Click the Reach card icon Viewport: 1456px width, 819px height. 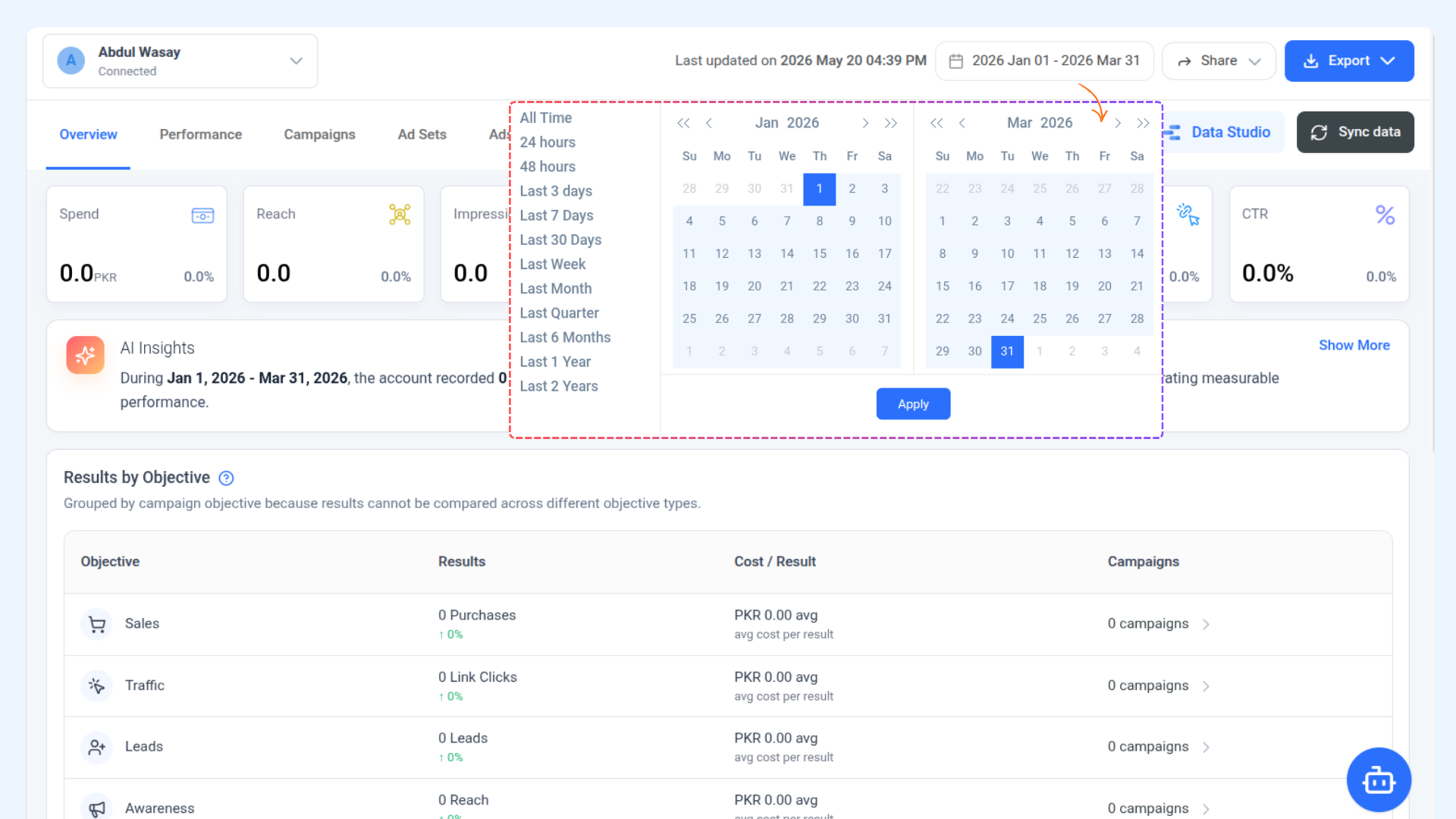[x=400, y=215]
